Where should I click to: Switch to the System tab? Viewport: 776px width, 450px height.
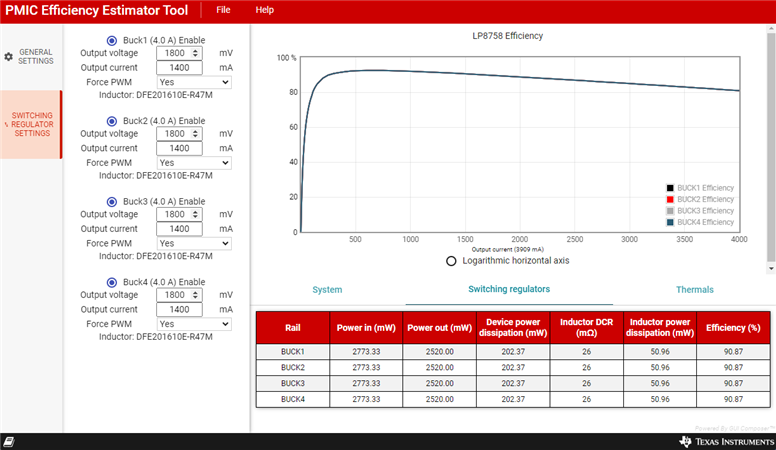[327, 290]
